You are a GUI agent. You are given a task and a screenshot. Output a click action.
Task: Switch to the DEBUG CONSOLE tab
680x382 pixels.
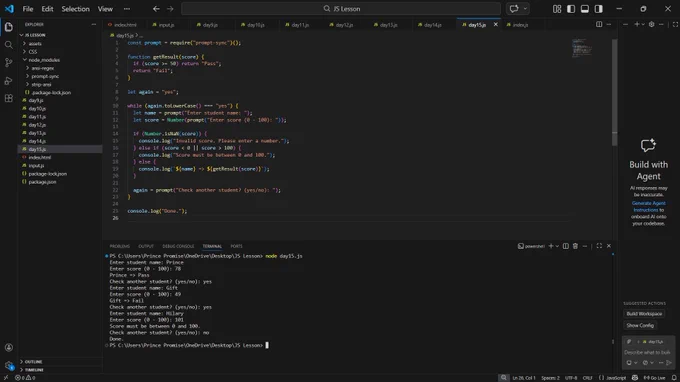click(x=178, y=246)
